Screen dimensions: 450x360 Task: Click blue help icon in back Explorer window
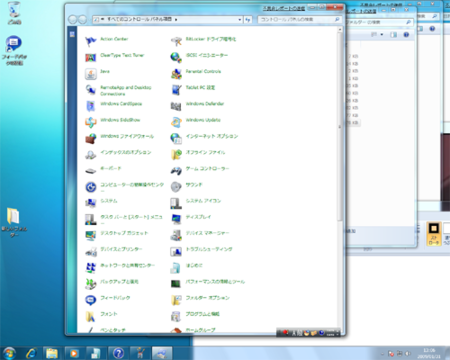pyautogui.click(x=406, y=34)
